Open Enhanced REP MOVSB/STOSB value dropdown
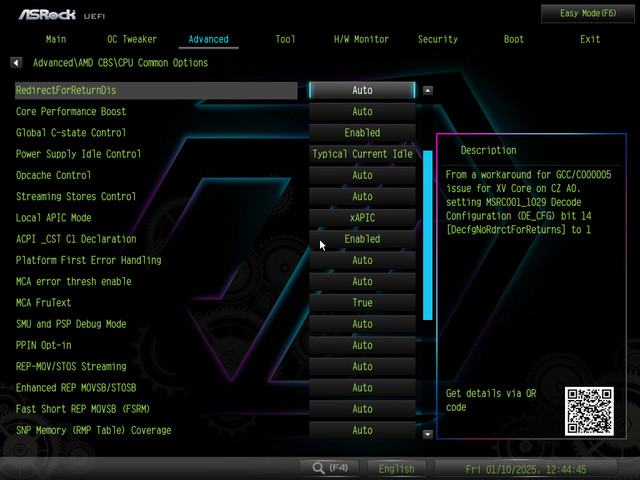This screenshot has width=640, height=480. pos(362,387)
